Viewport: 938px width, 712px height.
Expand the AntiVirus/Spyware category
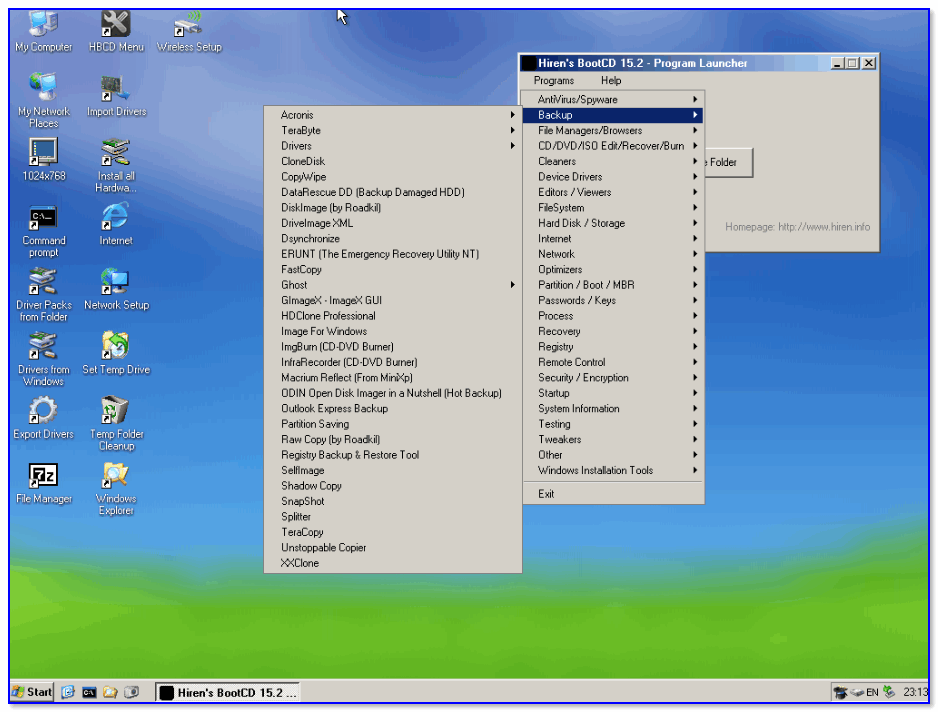pyautogui.click(x=612, y=100)
